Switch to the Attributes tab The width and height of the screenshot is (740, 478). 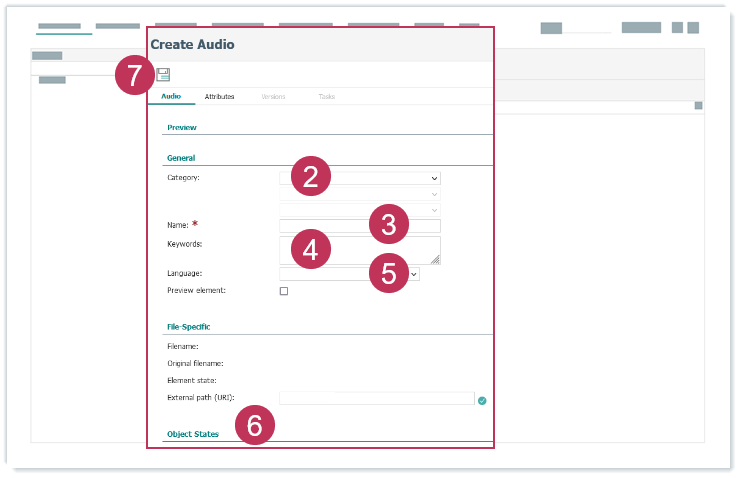pyautogui.click(x=219, y=97)
